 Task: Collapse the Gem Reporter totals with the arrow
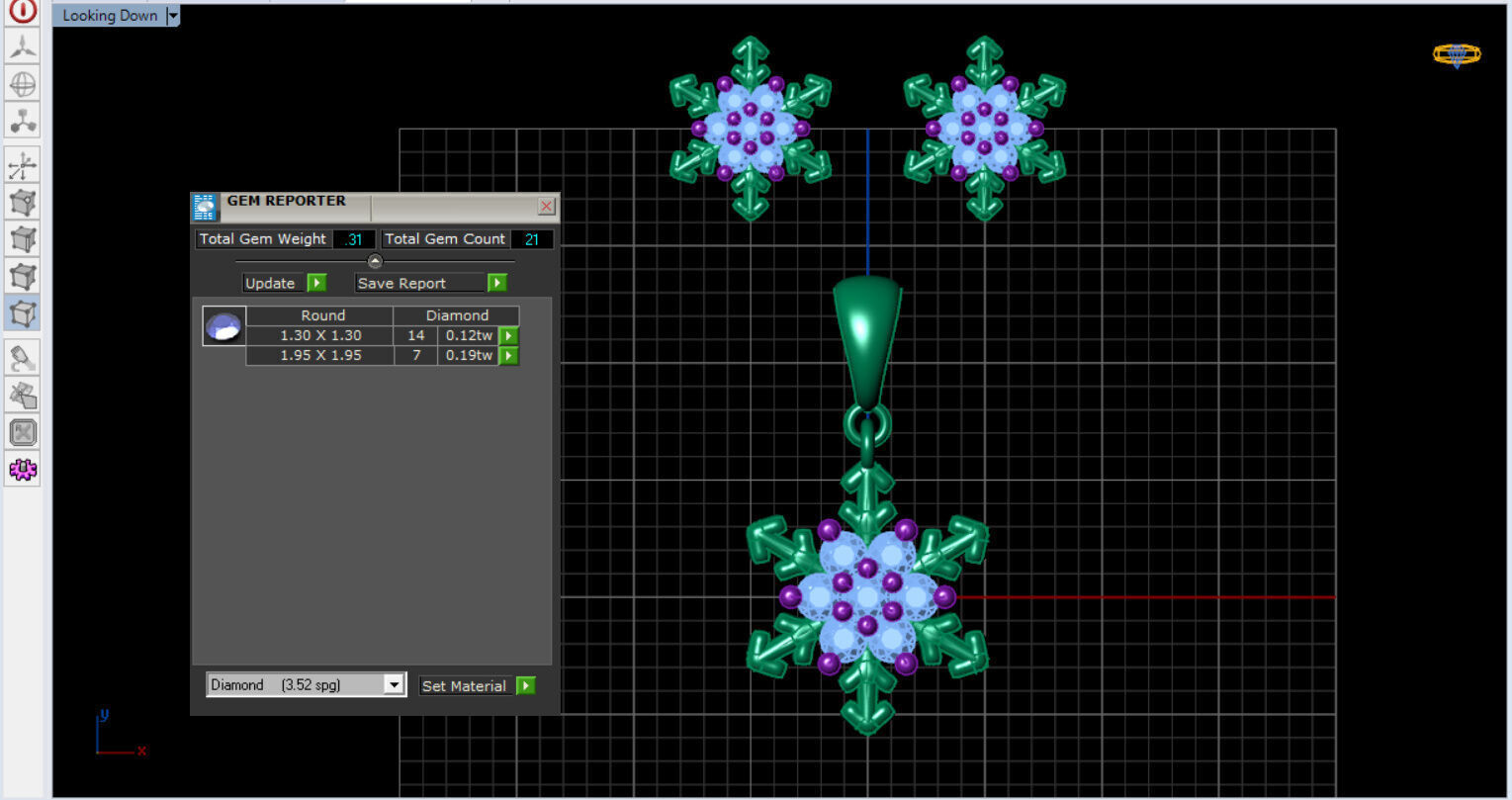point(375,261)
